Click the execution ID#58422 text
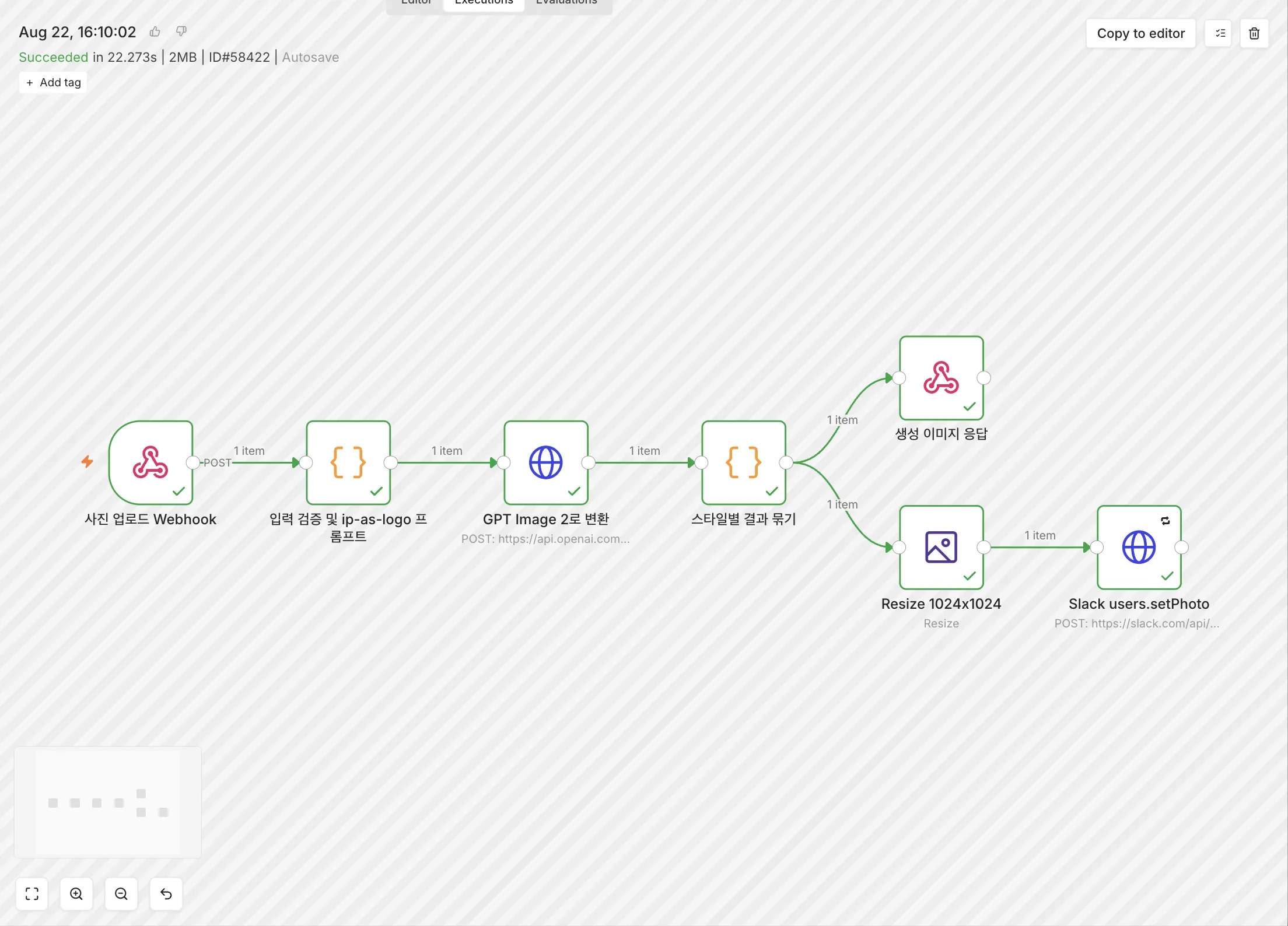Image resolution: width=1288 pixels, height=926 pixels. pos(239,57)
